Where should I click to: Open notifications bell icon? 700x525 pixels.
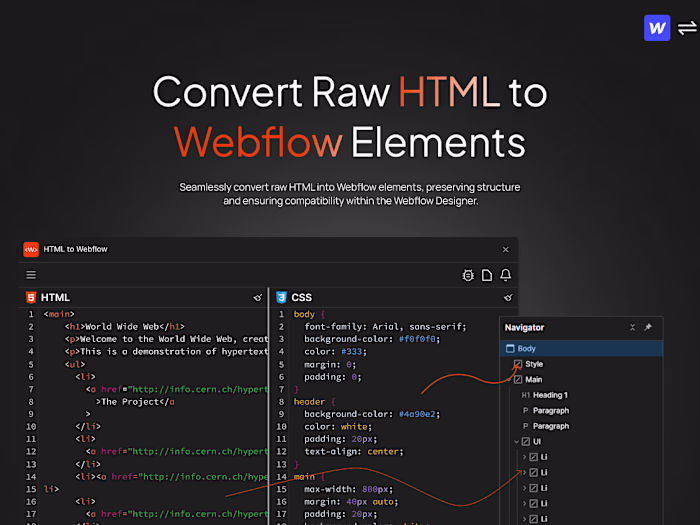[505, 275]
